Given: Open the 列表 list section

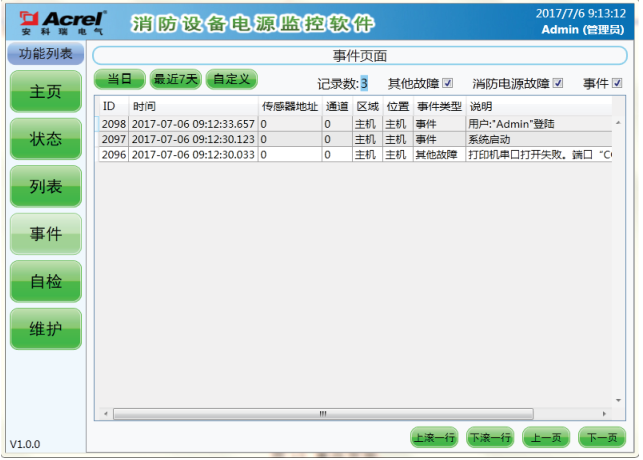Looking at the screenshot, I should tap(45, 187).
